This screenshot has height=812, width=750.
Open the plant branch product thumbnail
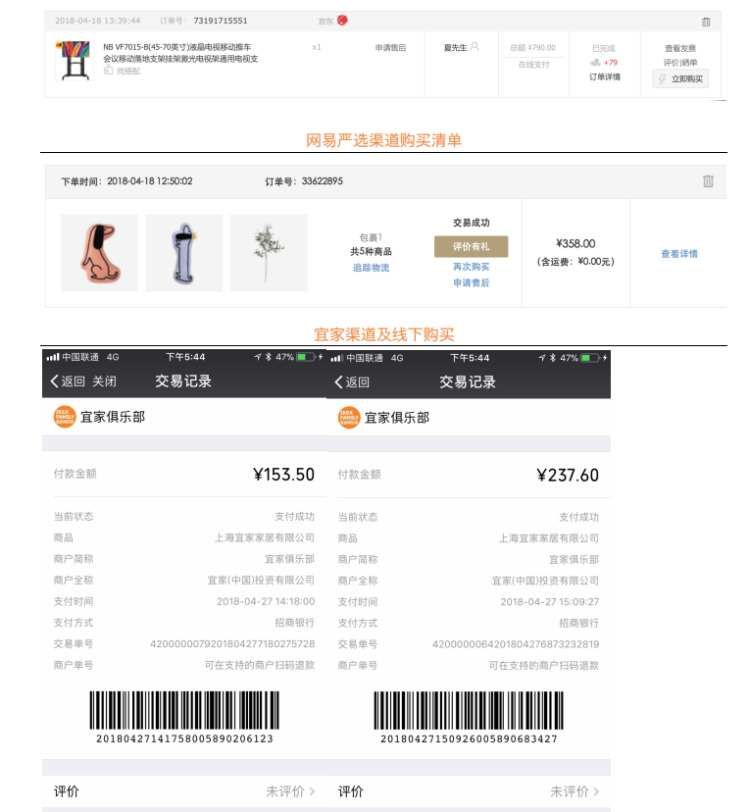(x=269, y=253)
